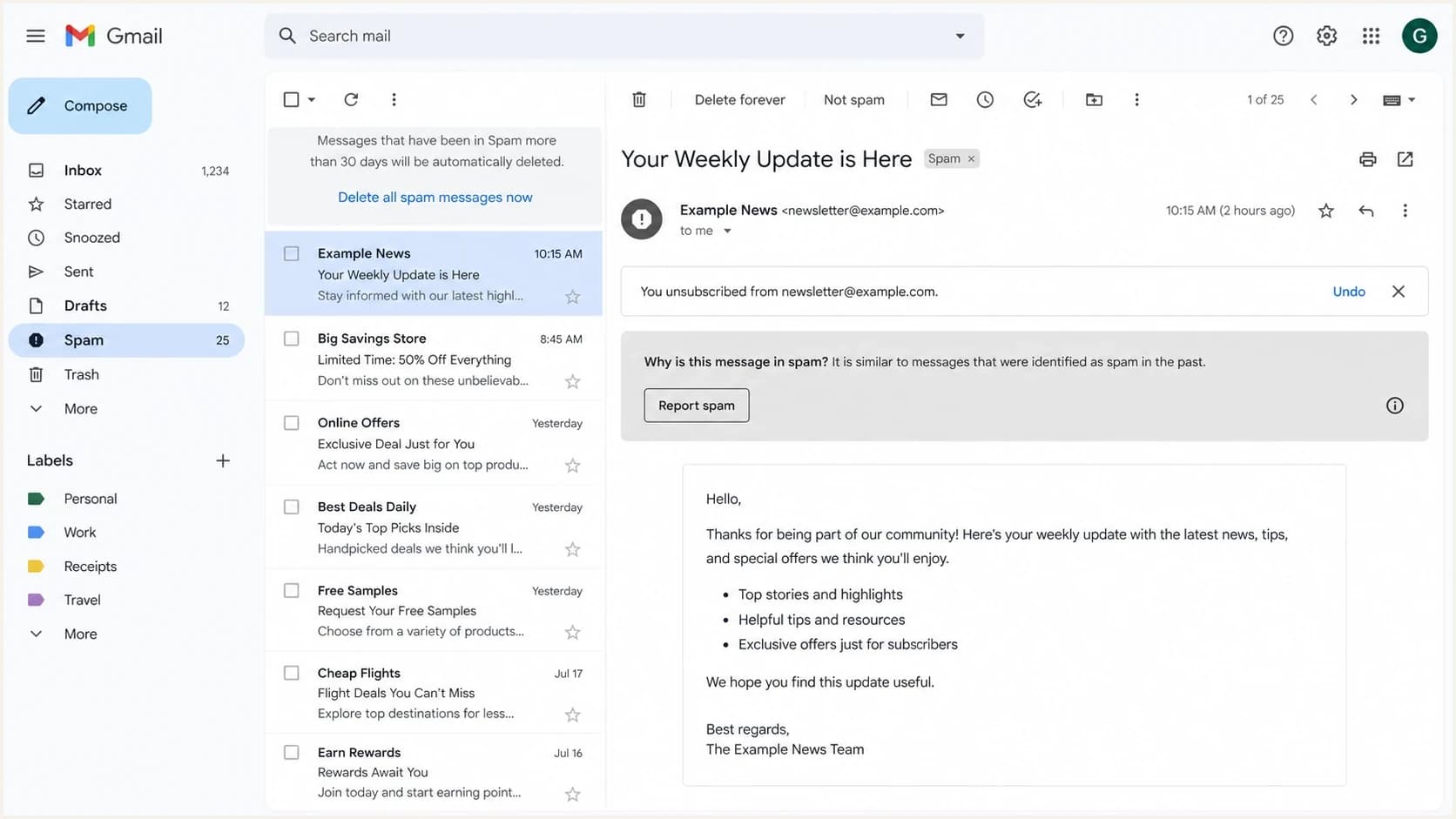
Task: Check the Big Savings Store checkbox
Action: [x=292, y=339]
